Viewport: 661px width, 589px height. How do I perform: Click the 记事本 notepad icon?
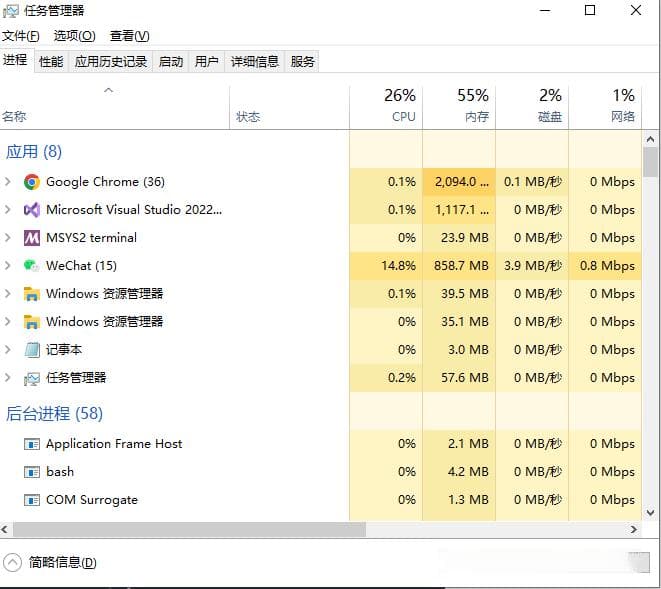pos(32,350)
